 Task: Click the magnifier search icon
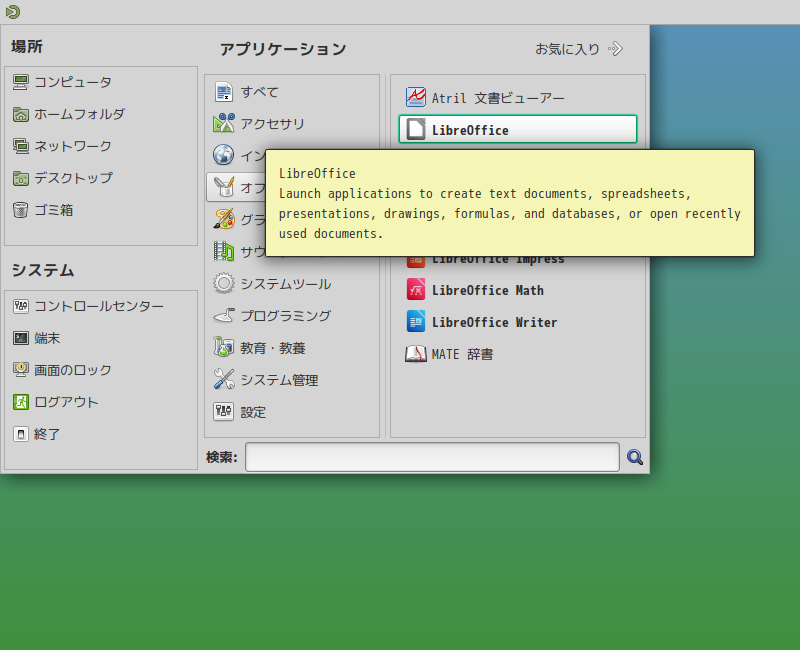coord(635,457)
